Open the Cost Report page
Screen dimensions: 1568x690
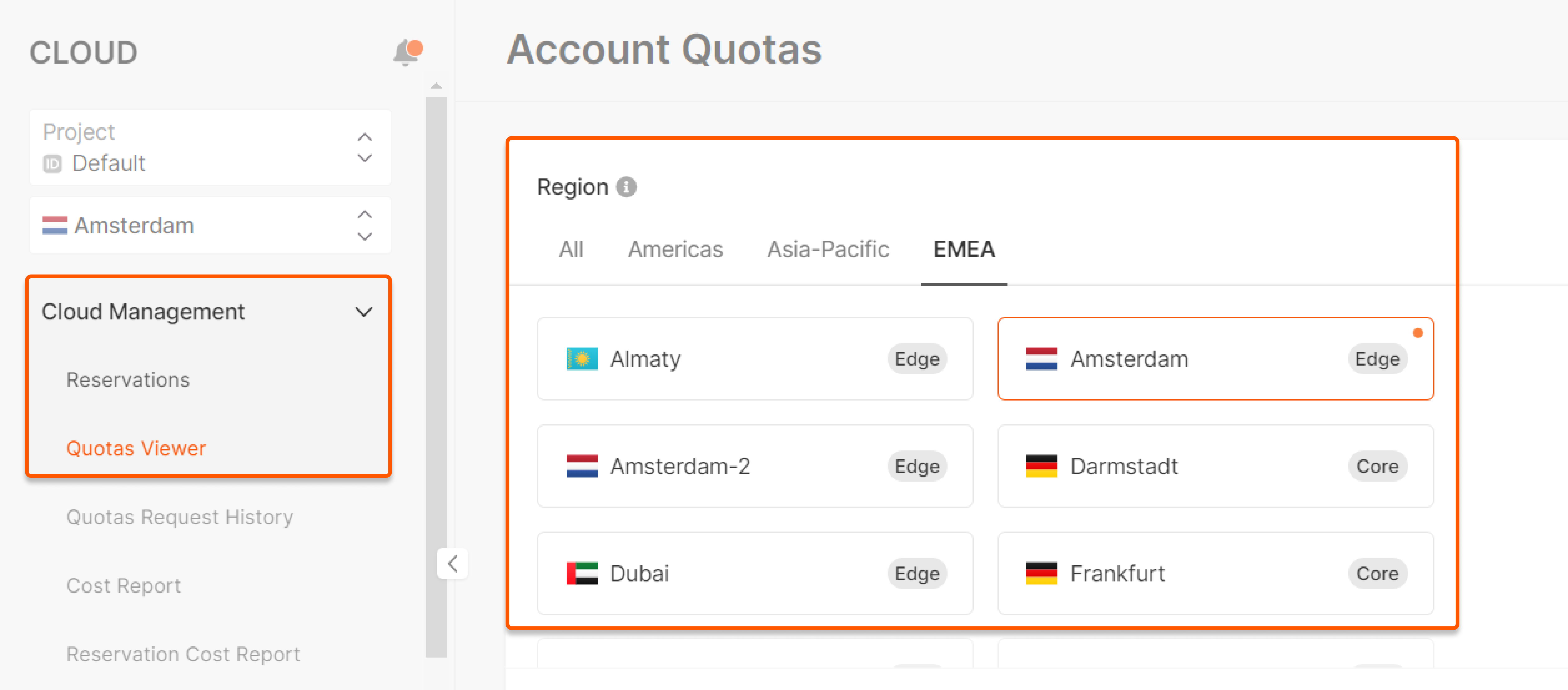click(124, 585)
